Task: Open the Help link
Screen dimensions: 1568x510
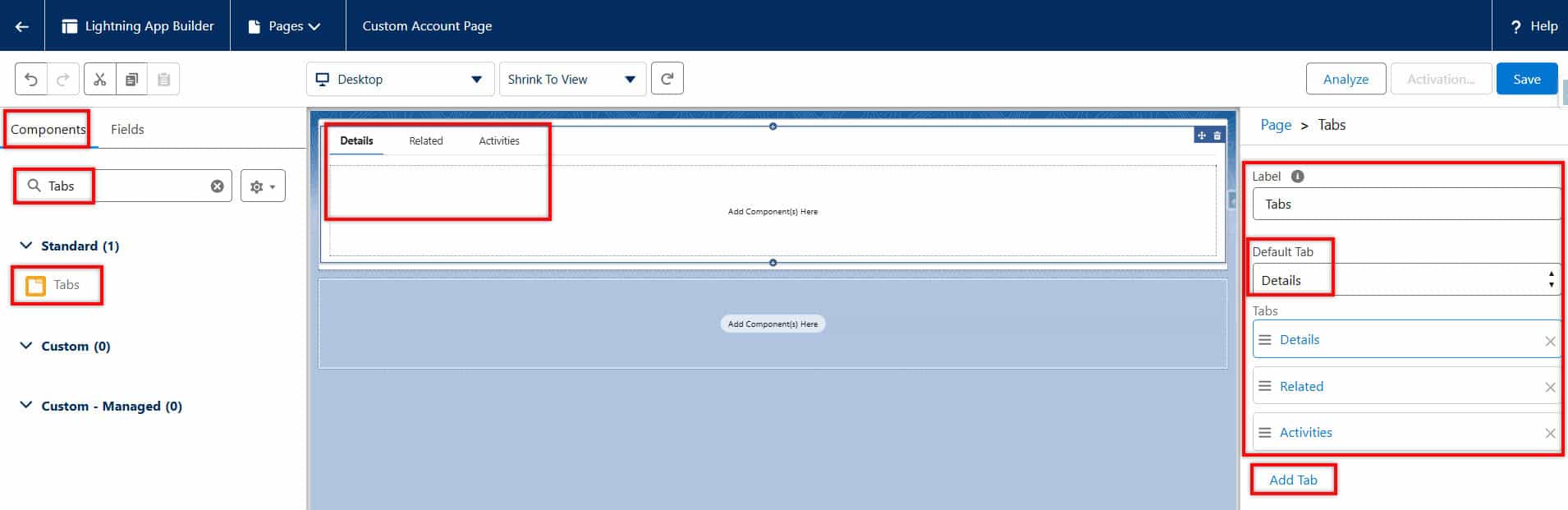Action: [x=1534, y=26]
